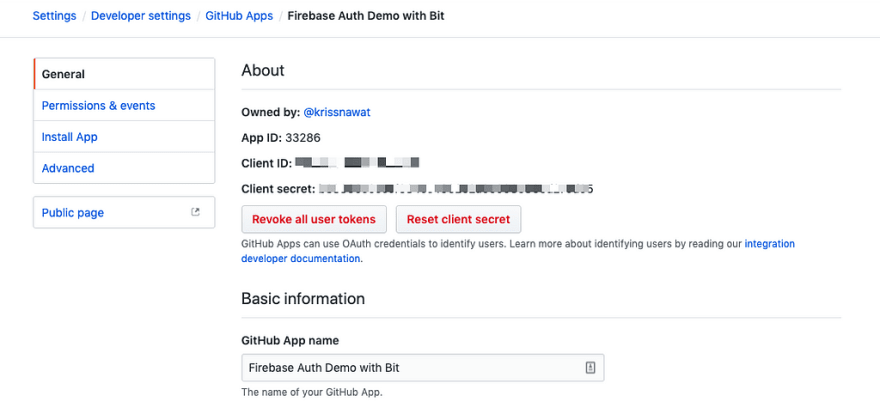Viewport: 880px width, 408px height.
Task: Focus the GitHub App name input field
Action: click(x=423, y=368)
